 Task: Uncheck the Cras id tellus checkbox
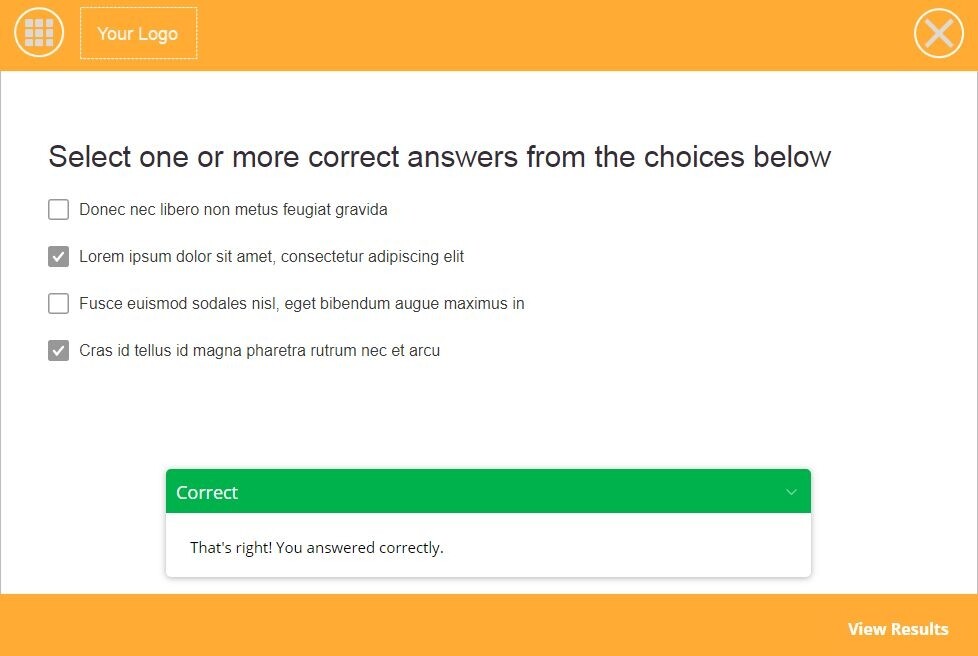59,350
